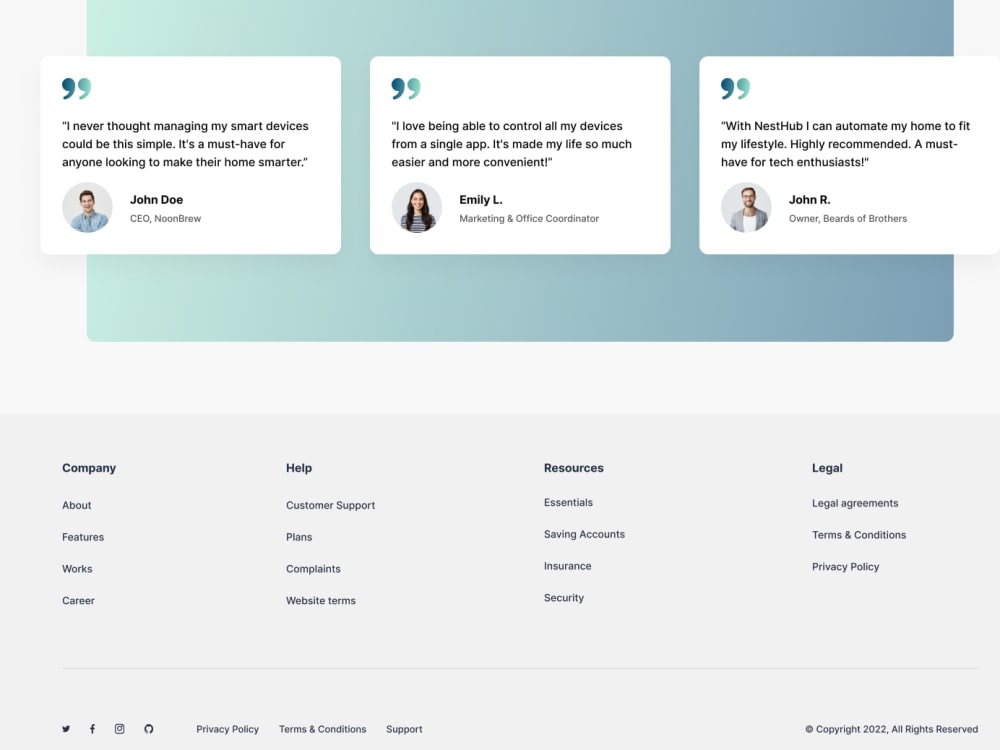Click the "With NestHub I can automate" testimonial

(x=845, y=144)
